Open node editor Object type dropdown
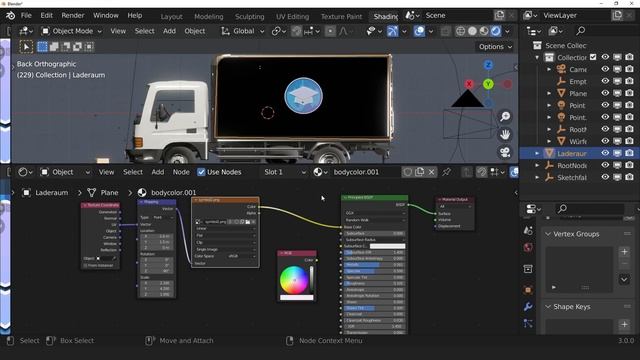This screenshot has width=640, height=360. click(65, 172)
